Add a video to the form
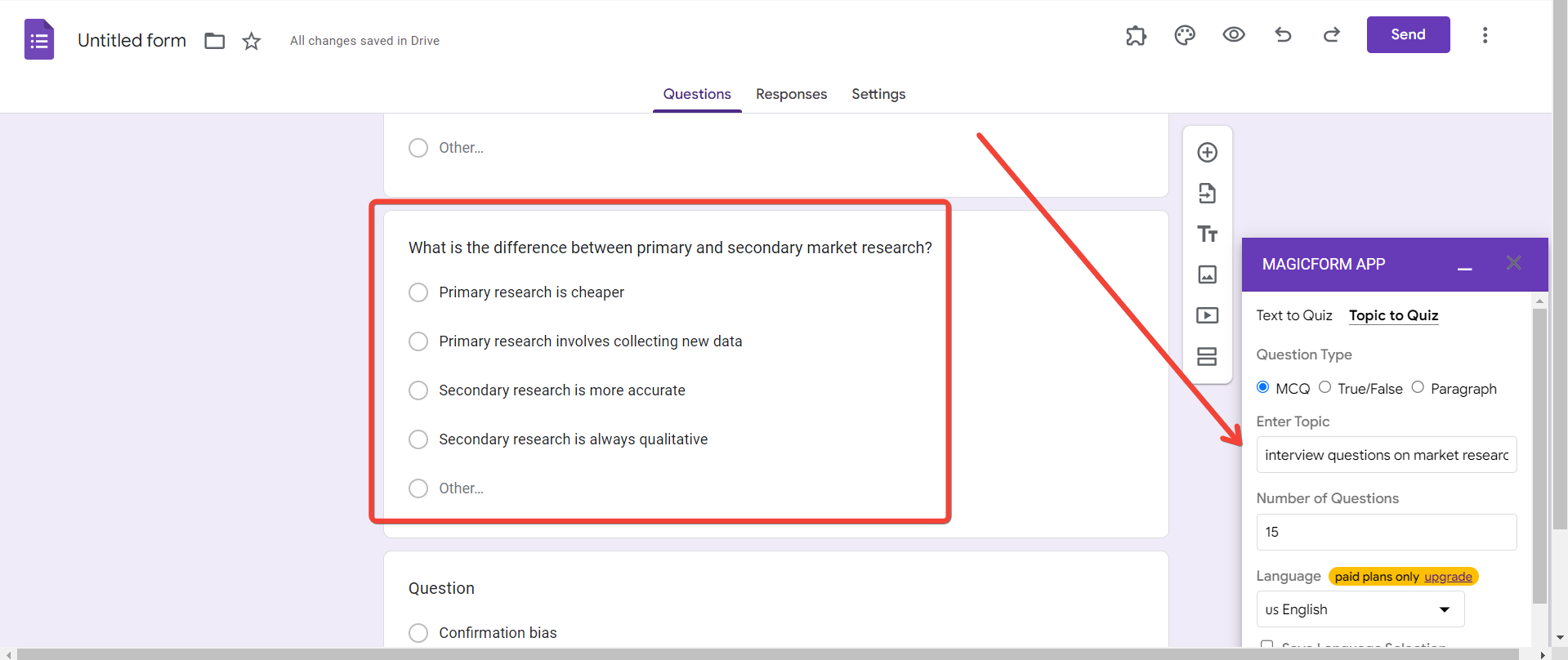This screenshot has width=1568, height=660. 1207,315
